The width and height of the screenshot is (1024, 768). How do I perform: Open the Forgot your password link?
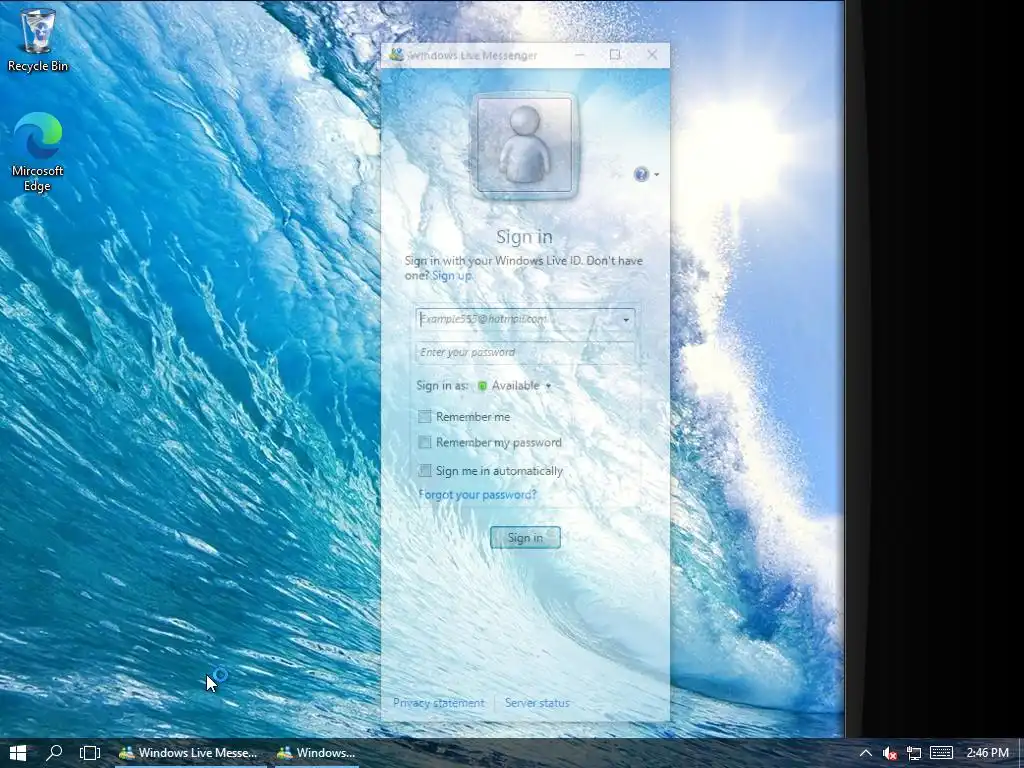[477, 494]
